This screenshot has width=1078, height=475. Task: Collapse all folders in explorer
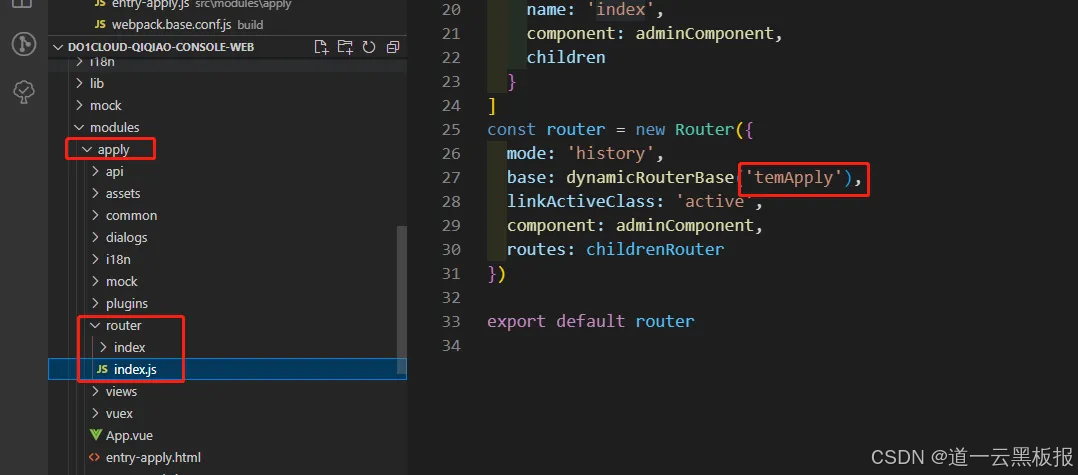[393, 47]
